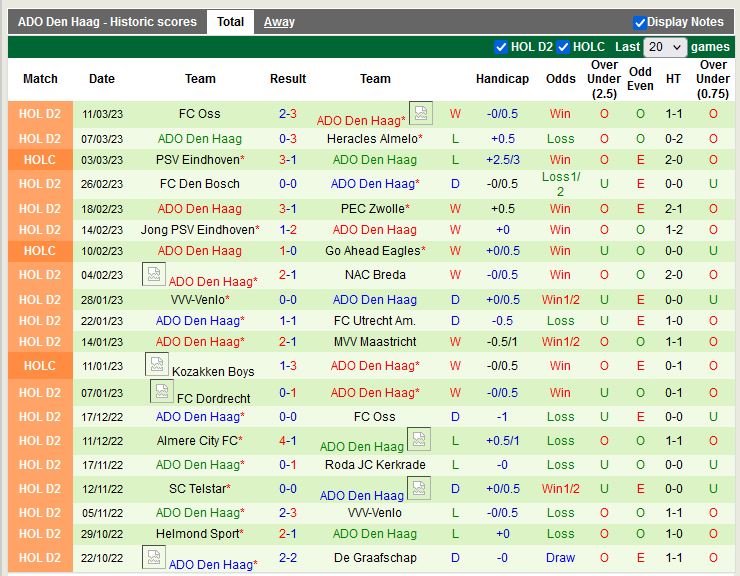Click Jong PSV Eindhoven team name
The width and height of the screenshot is (740, 576).
[x=200, y=230]
